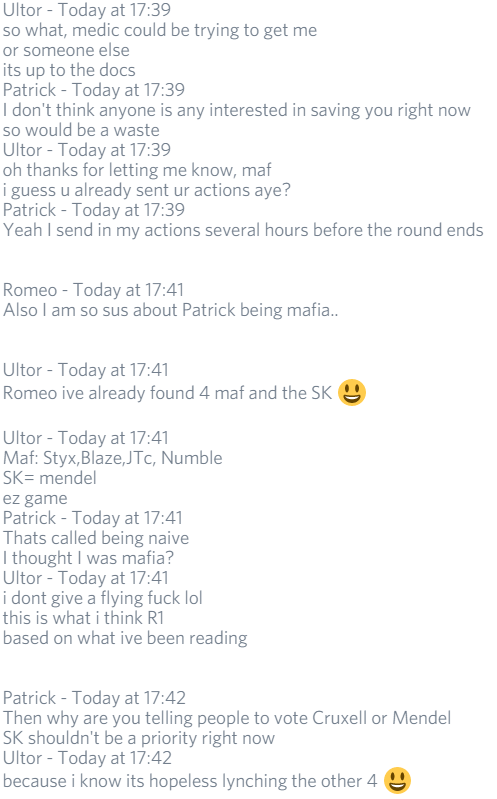Click 'Then why are you telling people' message
This screenshot has height=799, width=497.
[x=227, y=717]
